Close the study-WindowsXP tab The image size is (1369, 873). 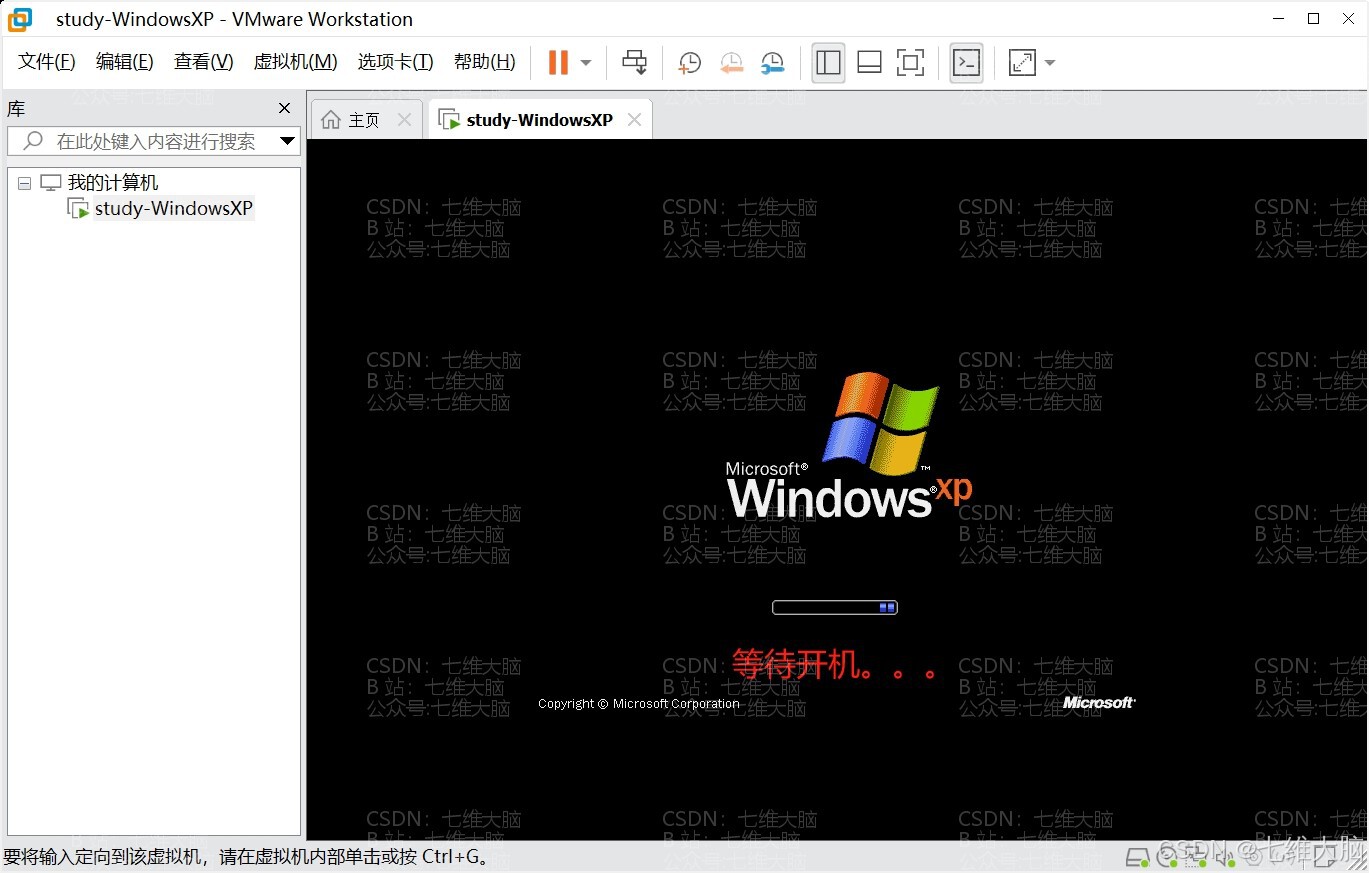(x=634, y=120)
